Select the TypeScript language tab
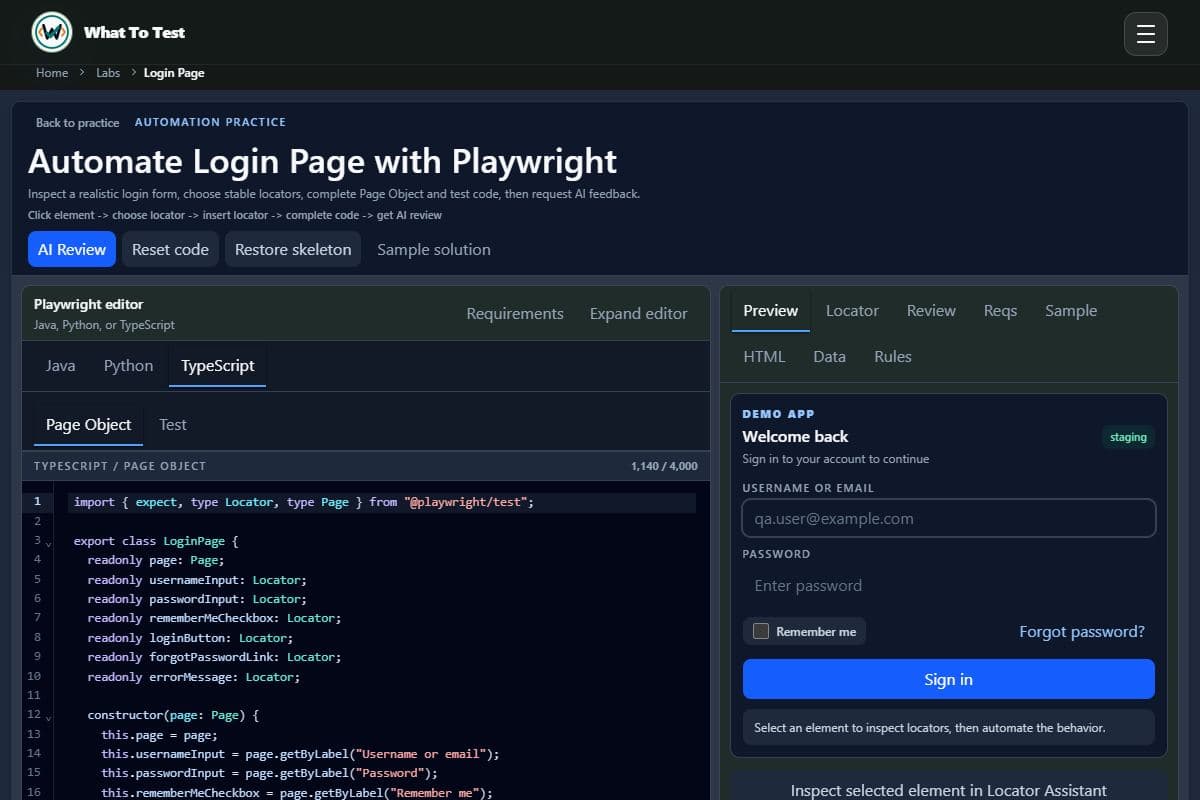The width and height of the screenshot is (1200, 800). coord(218,365)
